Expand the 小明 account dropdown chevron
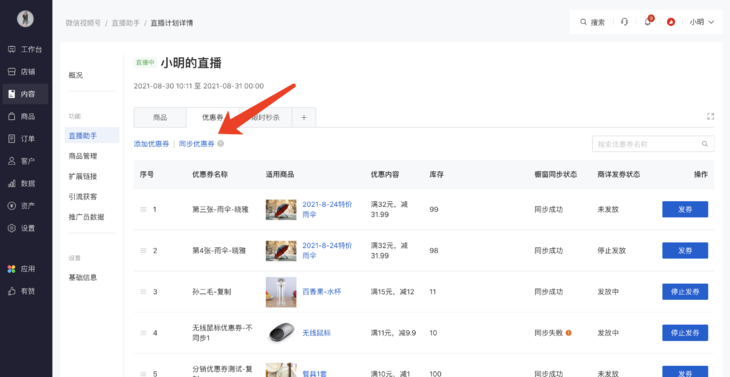 [x=711, y=22]
